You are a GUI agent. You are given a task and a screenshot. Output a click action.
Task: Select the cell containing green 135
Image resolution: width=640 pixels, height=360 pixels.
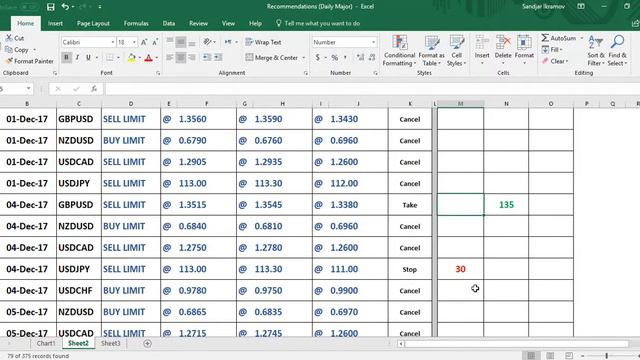pyautogui.click(x=506, y=205)
